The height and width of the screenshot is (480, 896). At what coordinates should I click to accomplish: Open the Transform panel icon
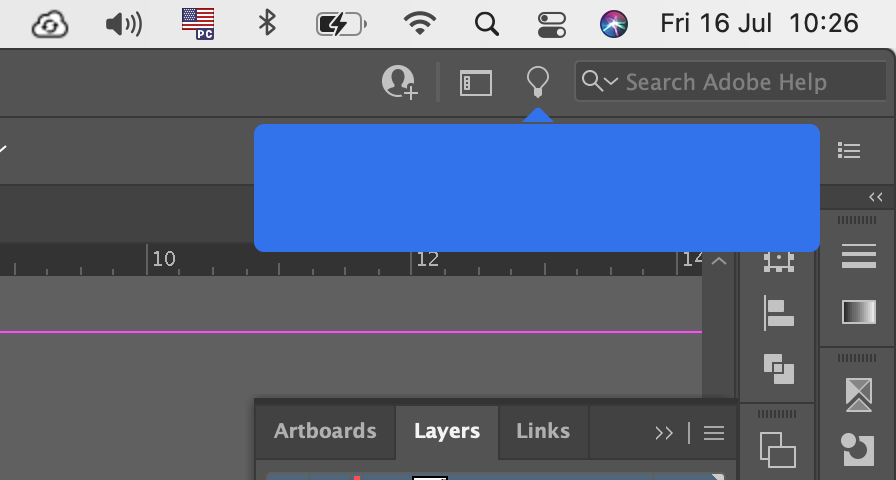(x=778, y=260)
